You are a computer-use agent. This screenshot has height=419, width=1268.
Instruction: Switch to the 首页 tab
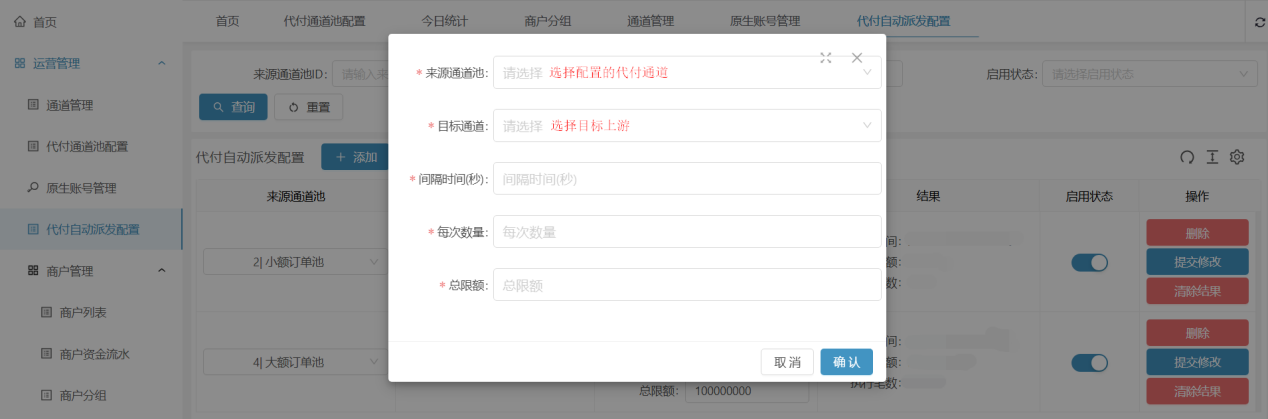(227, 21)
